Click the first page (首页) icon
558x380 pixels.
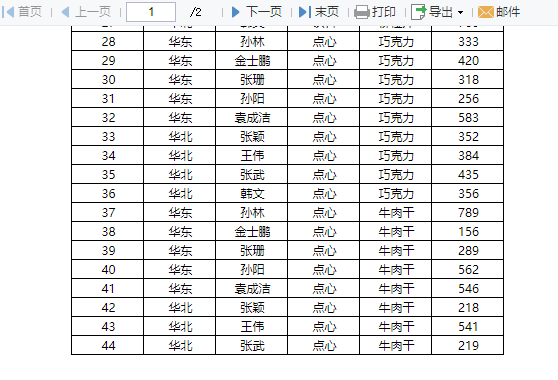coord(8,12)
